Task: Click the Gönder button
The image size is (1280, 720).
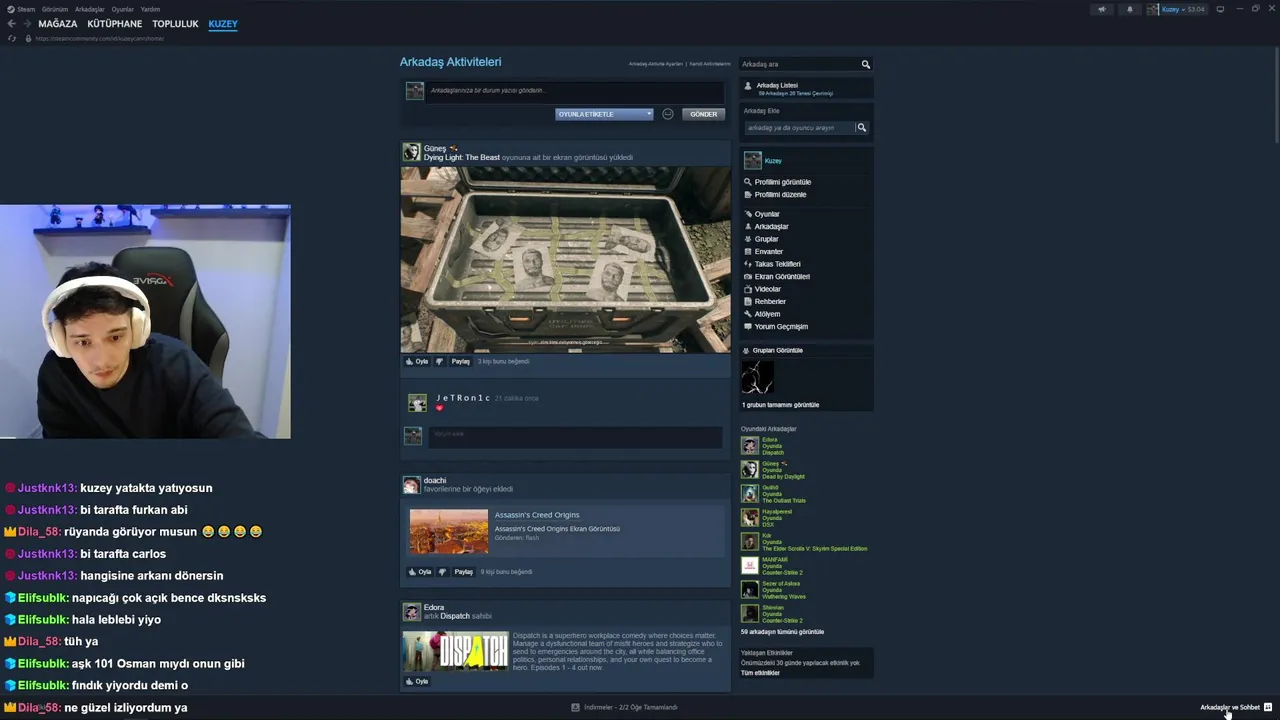Action: click(x=703, y=114)
